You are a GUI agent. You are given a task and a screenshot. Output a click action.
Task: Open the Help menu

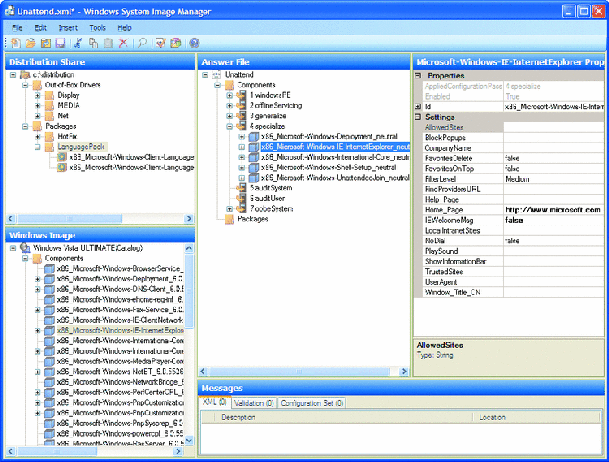point(125,28)
